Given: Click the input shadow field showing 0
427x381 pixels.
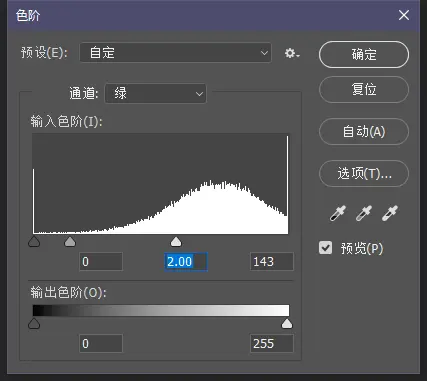Looking at the screenshot, I should pos(101,262).
